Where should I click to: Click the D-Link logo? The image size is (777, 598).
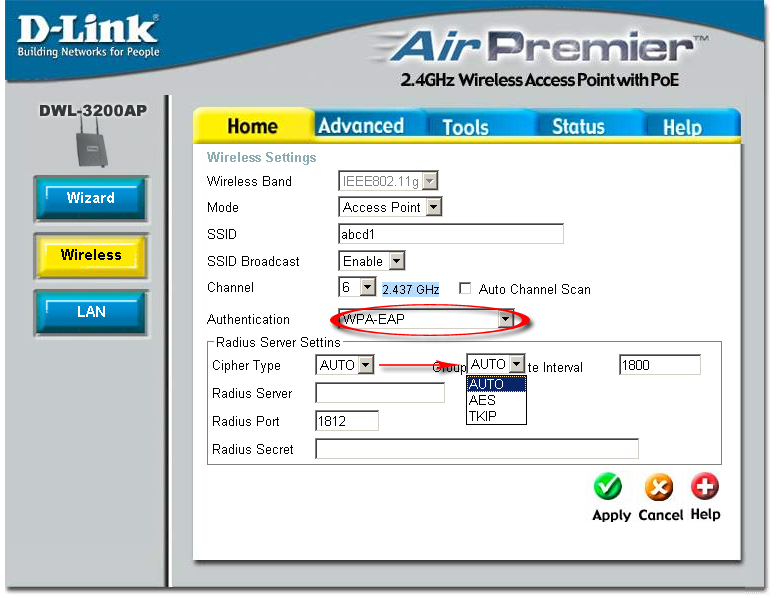88,35
